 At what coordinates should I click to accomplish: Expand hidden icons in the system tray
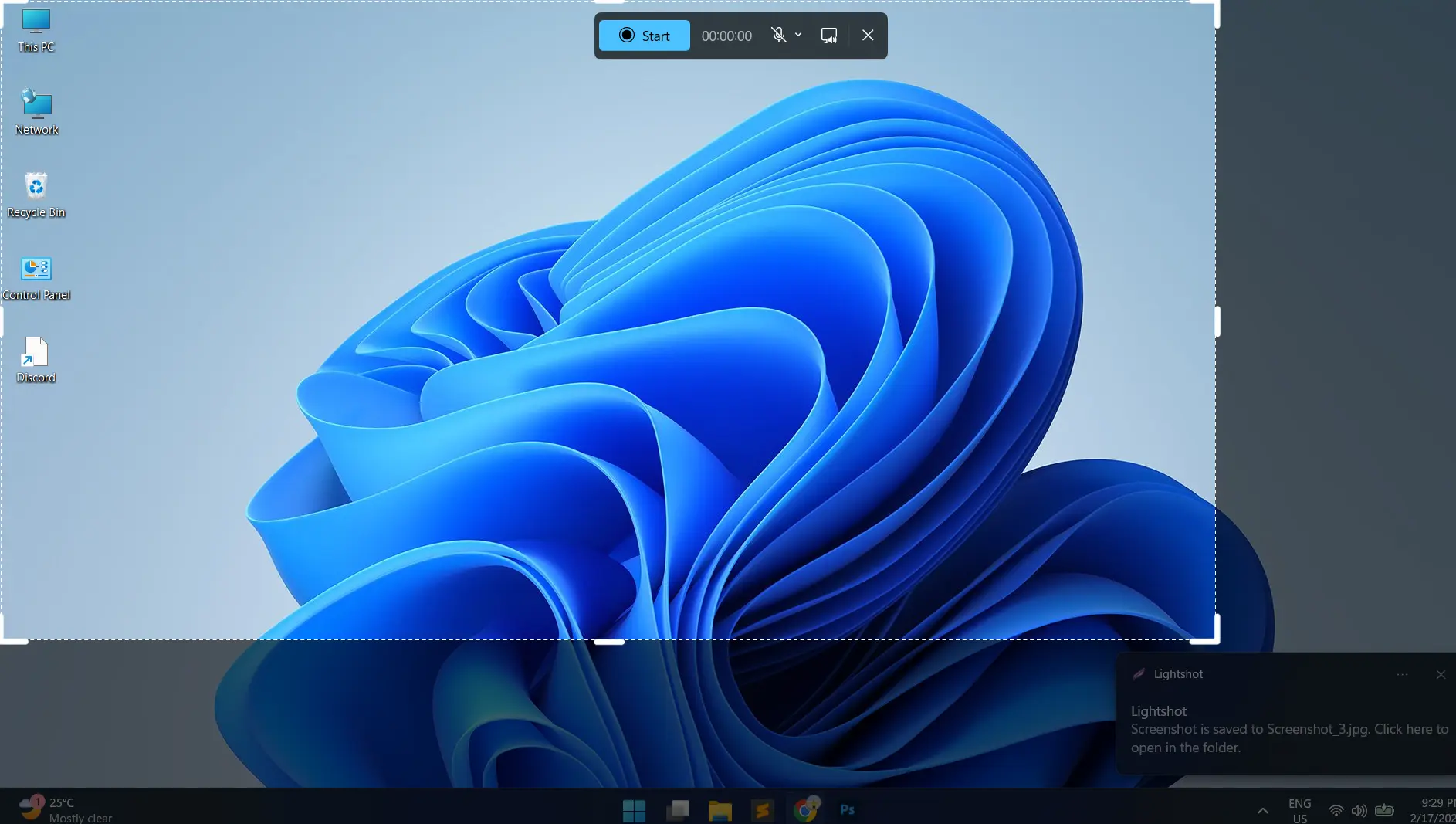point(1261,810)
